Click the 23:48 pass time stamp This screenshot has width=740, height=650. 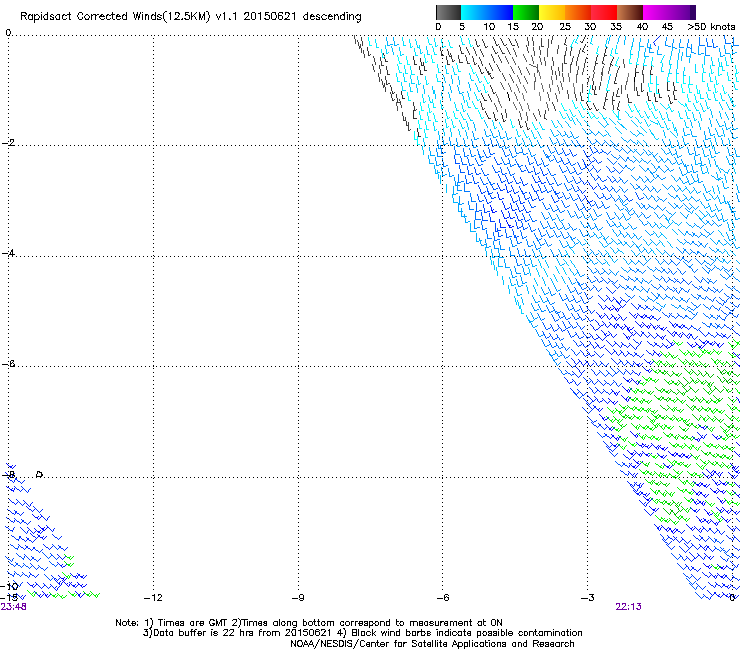coord(14,607)
